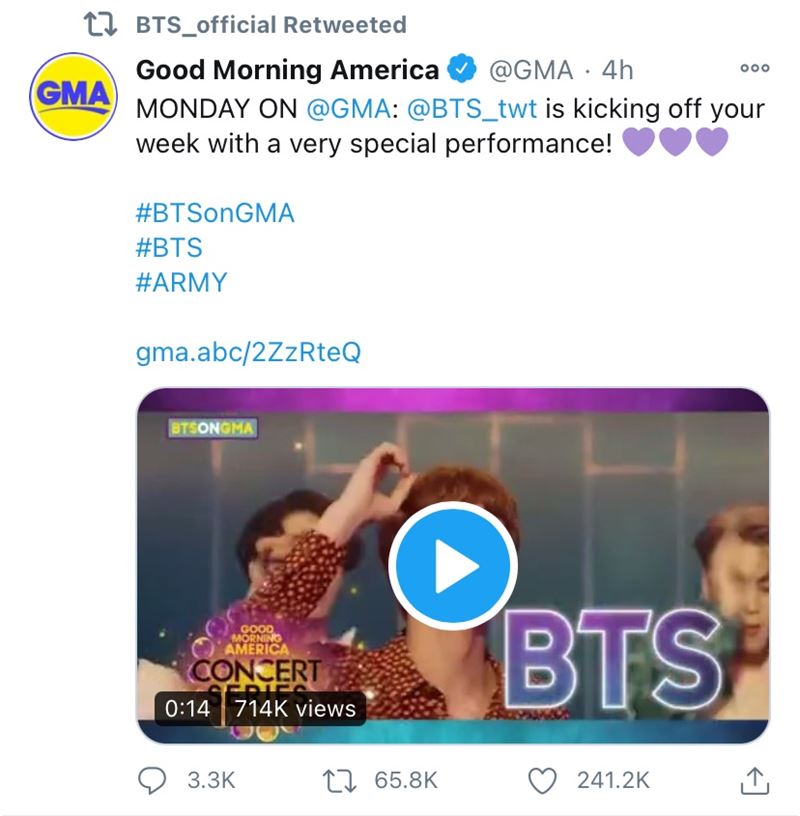Open the #BTSonGMA hashtag
Image resolution: width=800 pixels, height=816 pixels.
pos(215,213)
